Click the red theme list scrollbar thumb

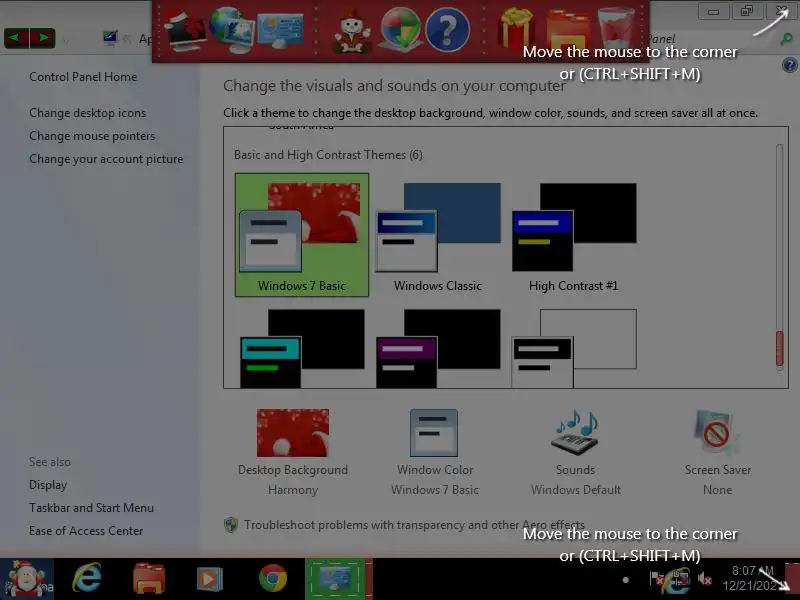pos(779,349)
